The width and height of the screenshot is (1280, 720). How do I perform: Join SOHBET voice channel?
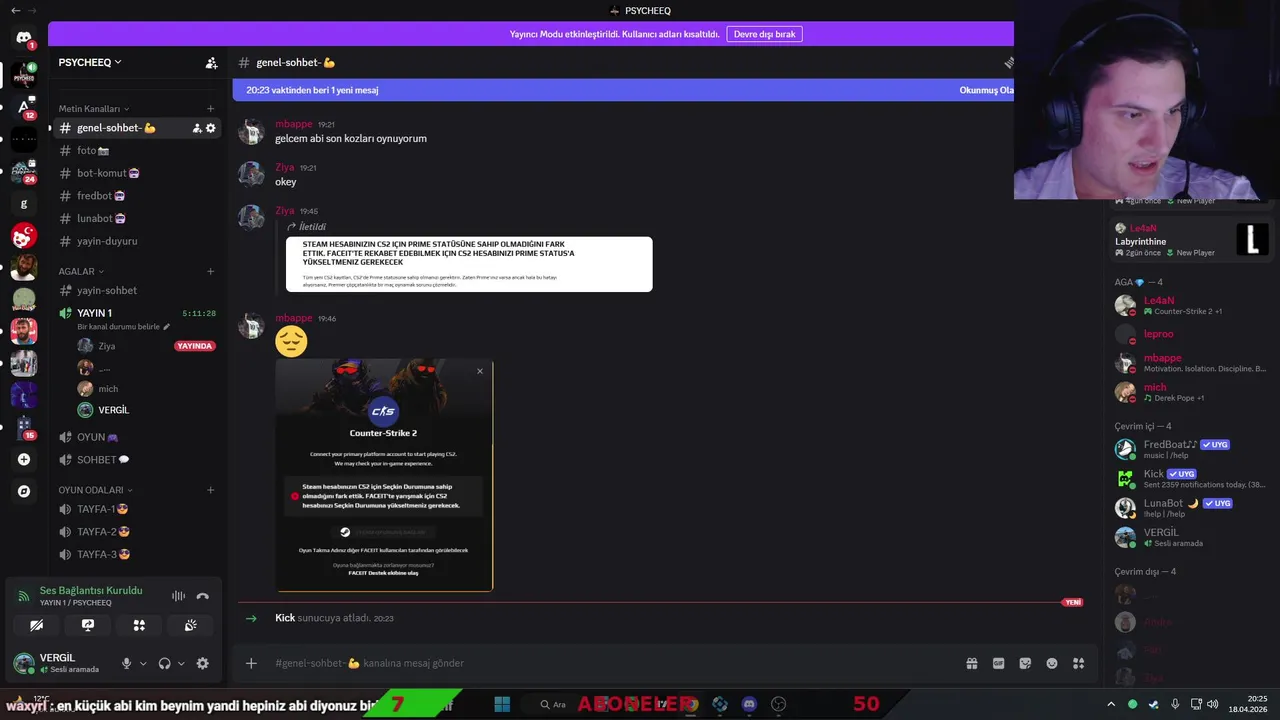(137, 460)
